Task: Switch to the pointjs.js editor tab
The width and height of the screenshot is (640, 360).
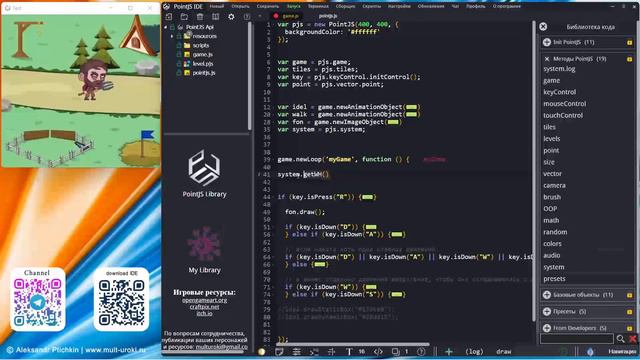Action: (x=328, y=16)
